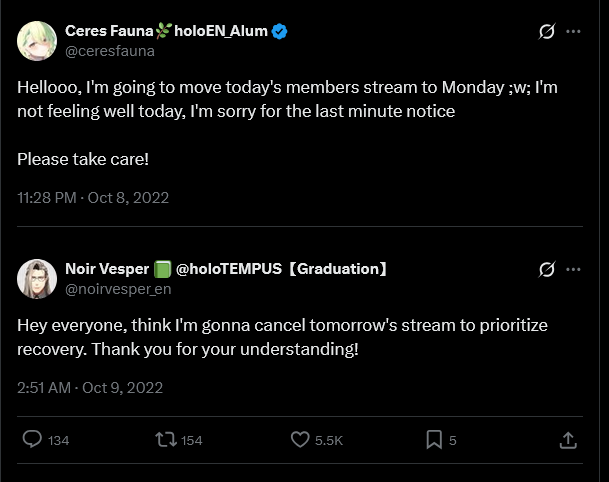
Task: Click Ceres Fauna's verified badge
Action: pos(281,31)
